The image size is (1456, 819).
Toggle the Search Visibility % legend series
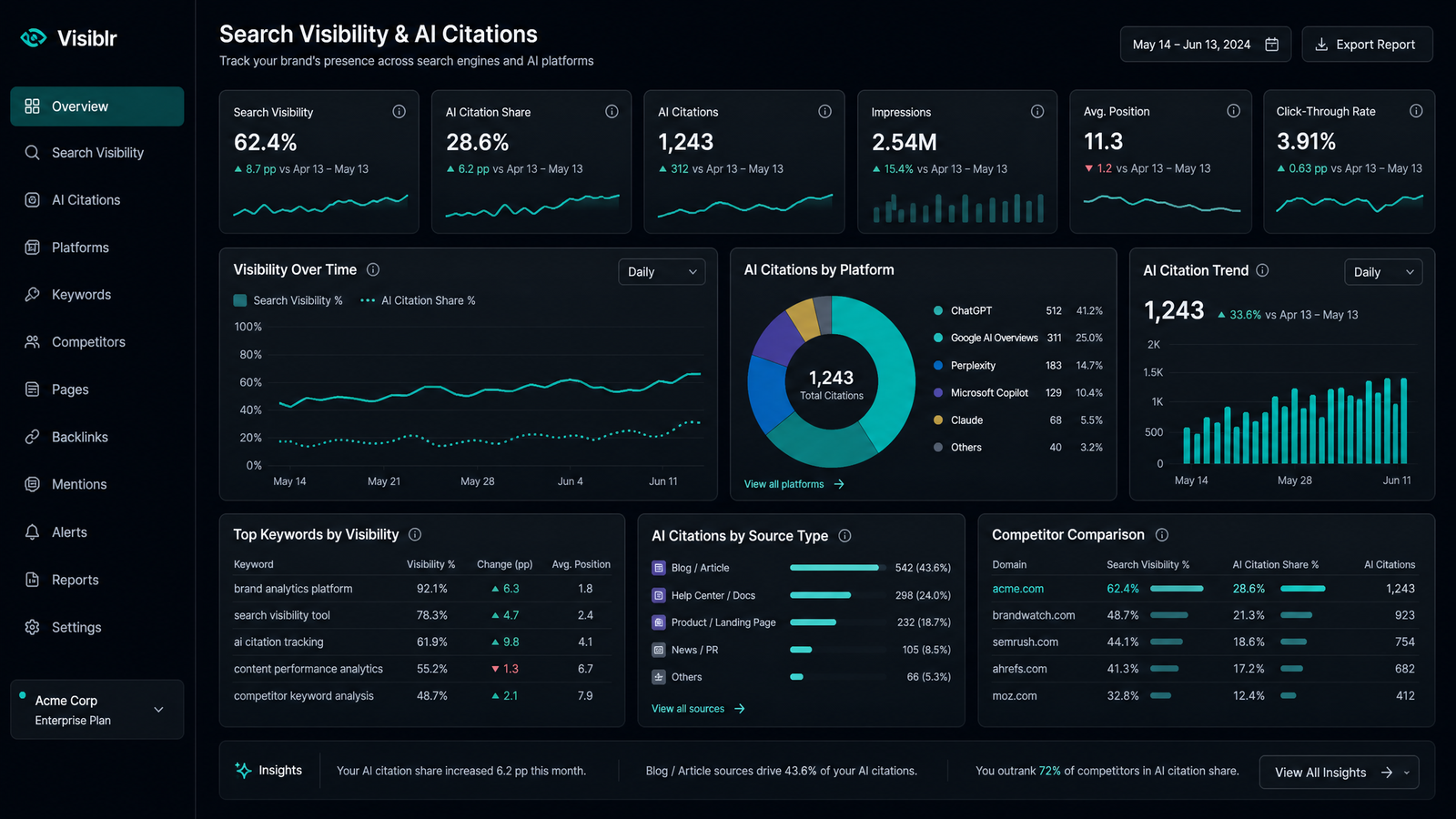click(x=288, y=300)
